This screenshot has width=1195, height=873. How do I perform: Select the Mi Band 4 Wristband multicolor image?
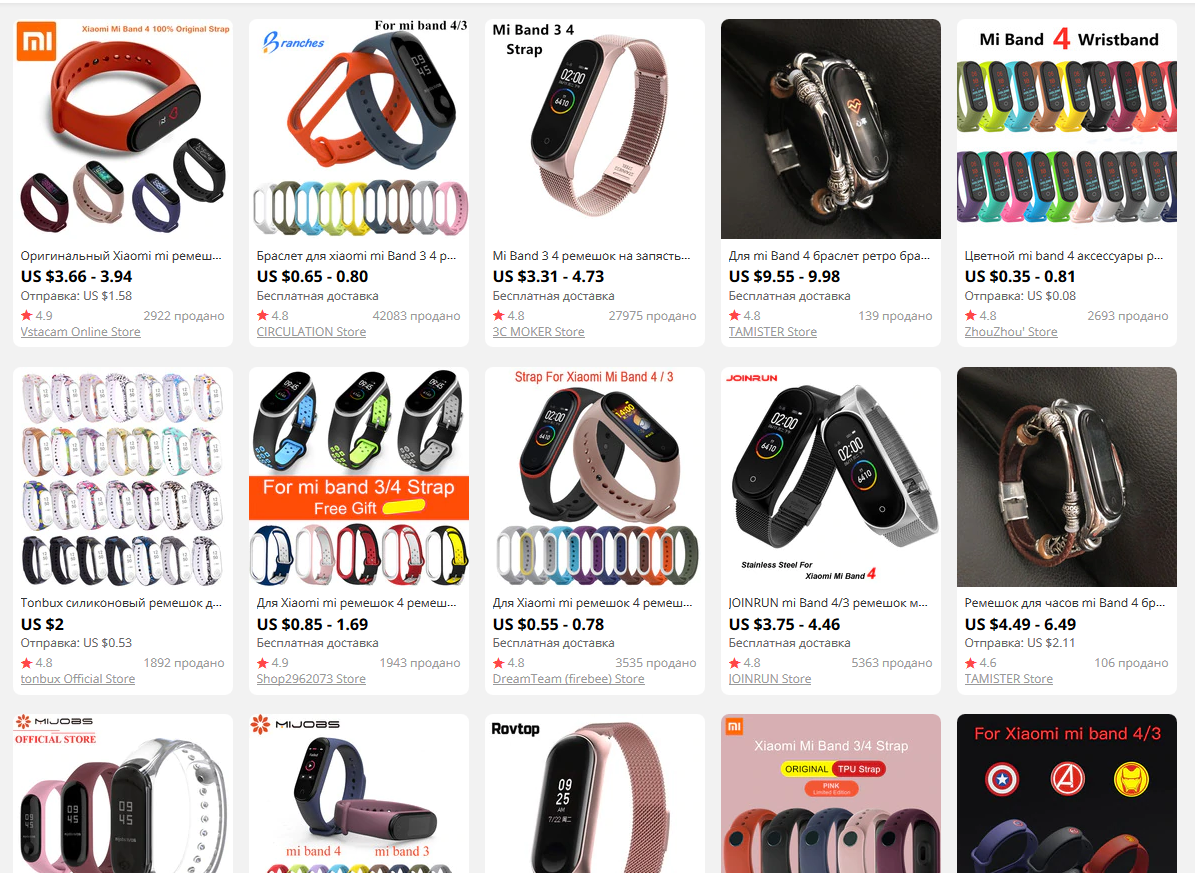[x=1066, y=129]
